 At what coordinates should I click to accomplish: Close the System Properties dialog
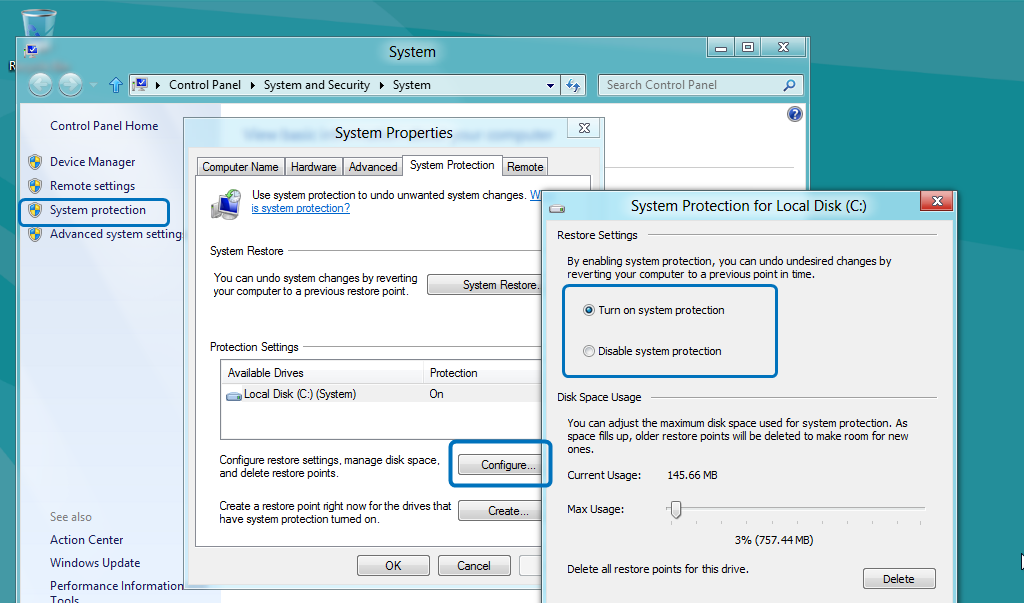[584, 128]
